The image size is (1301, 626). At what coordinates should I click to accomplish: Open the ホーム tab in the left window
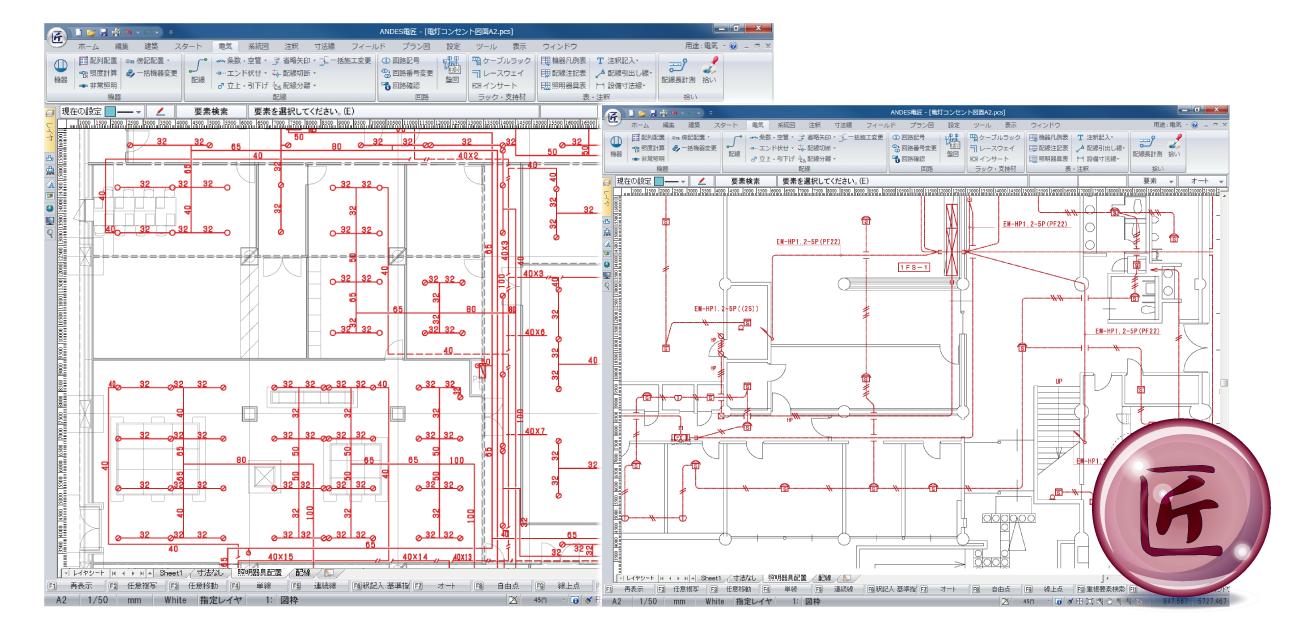(x=88, y=46)
